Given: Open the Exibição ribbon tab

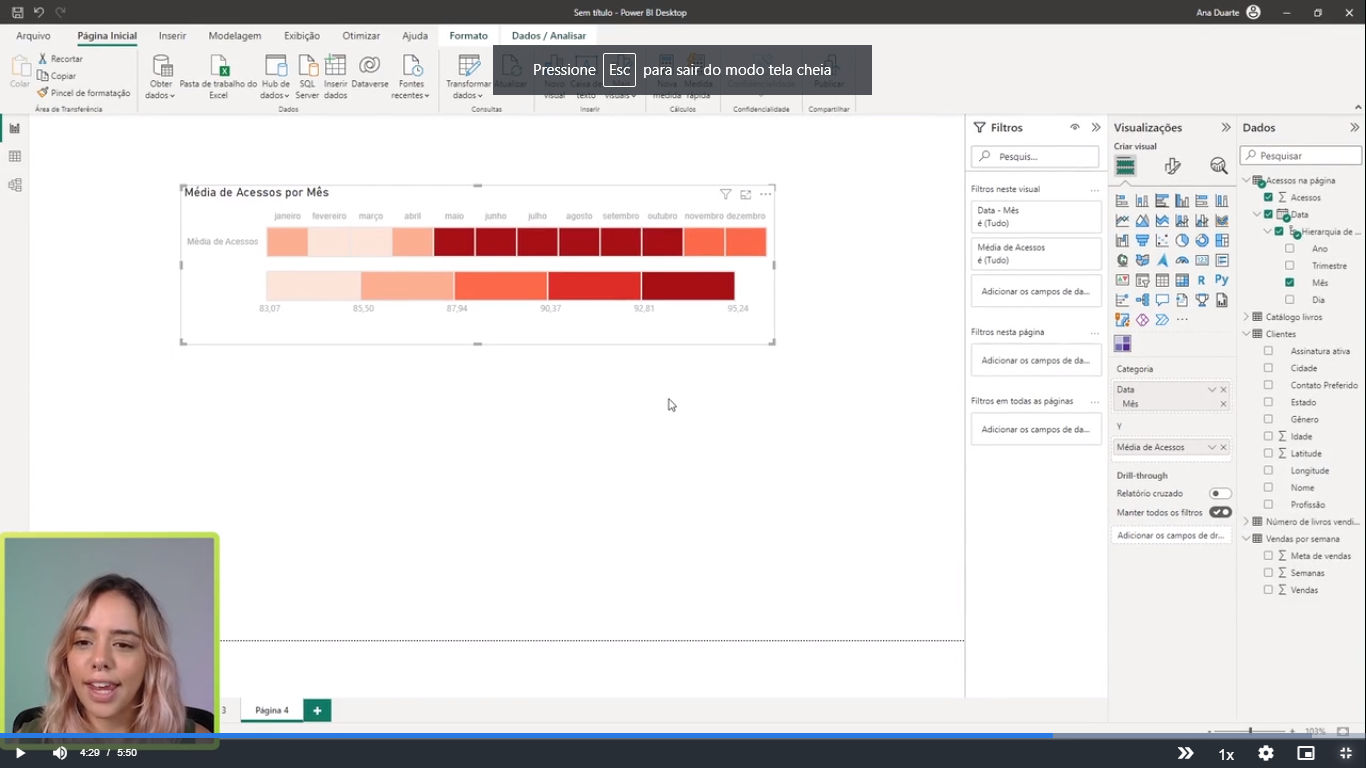Looking at the screenshot, I should click(x=302, y=35).
